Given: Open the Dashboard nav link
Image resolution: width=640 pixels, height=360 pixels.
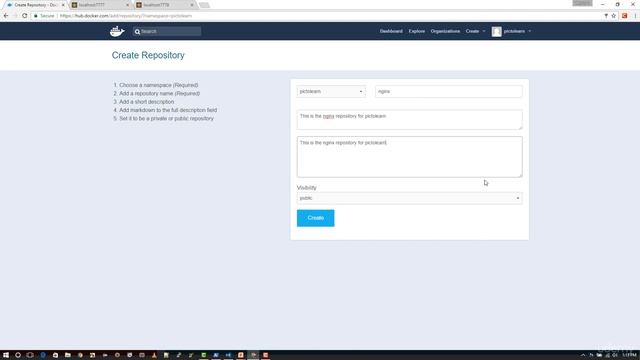Looking at the screenshot, I should coord(391,31).
